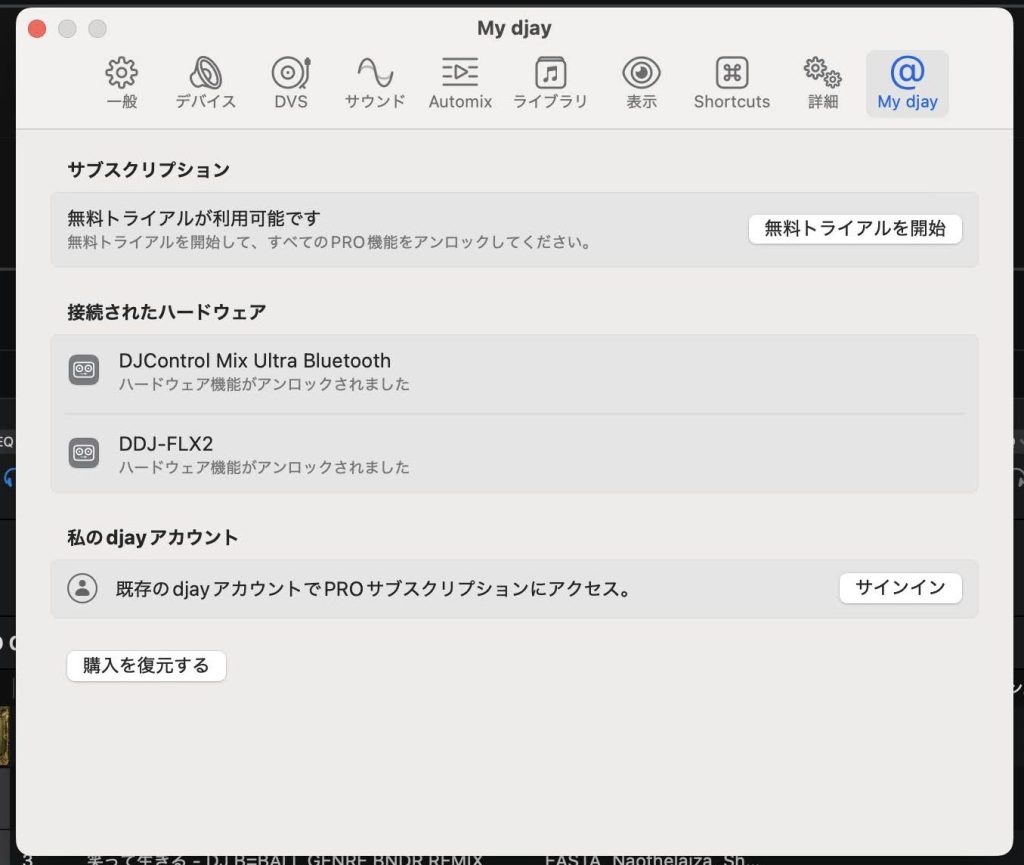Click the djay account profile icon
The image size is (1024, 865).
[82, 588]
